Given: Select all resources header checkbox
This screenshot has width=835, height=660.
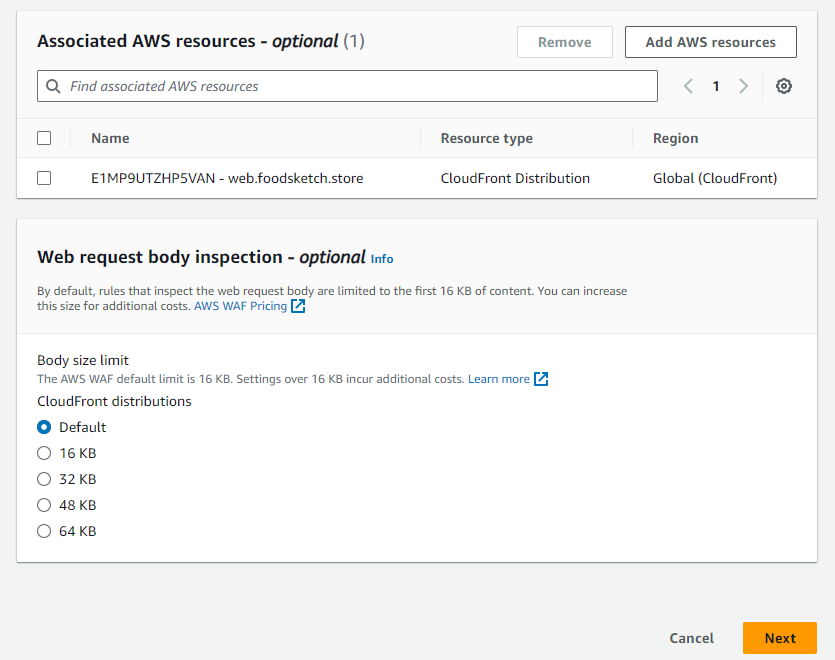Looking at the screenshot, I should click(x=44, y=138).
